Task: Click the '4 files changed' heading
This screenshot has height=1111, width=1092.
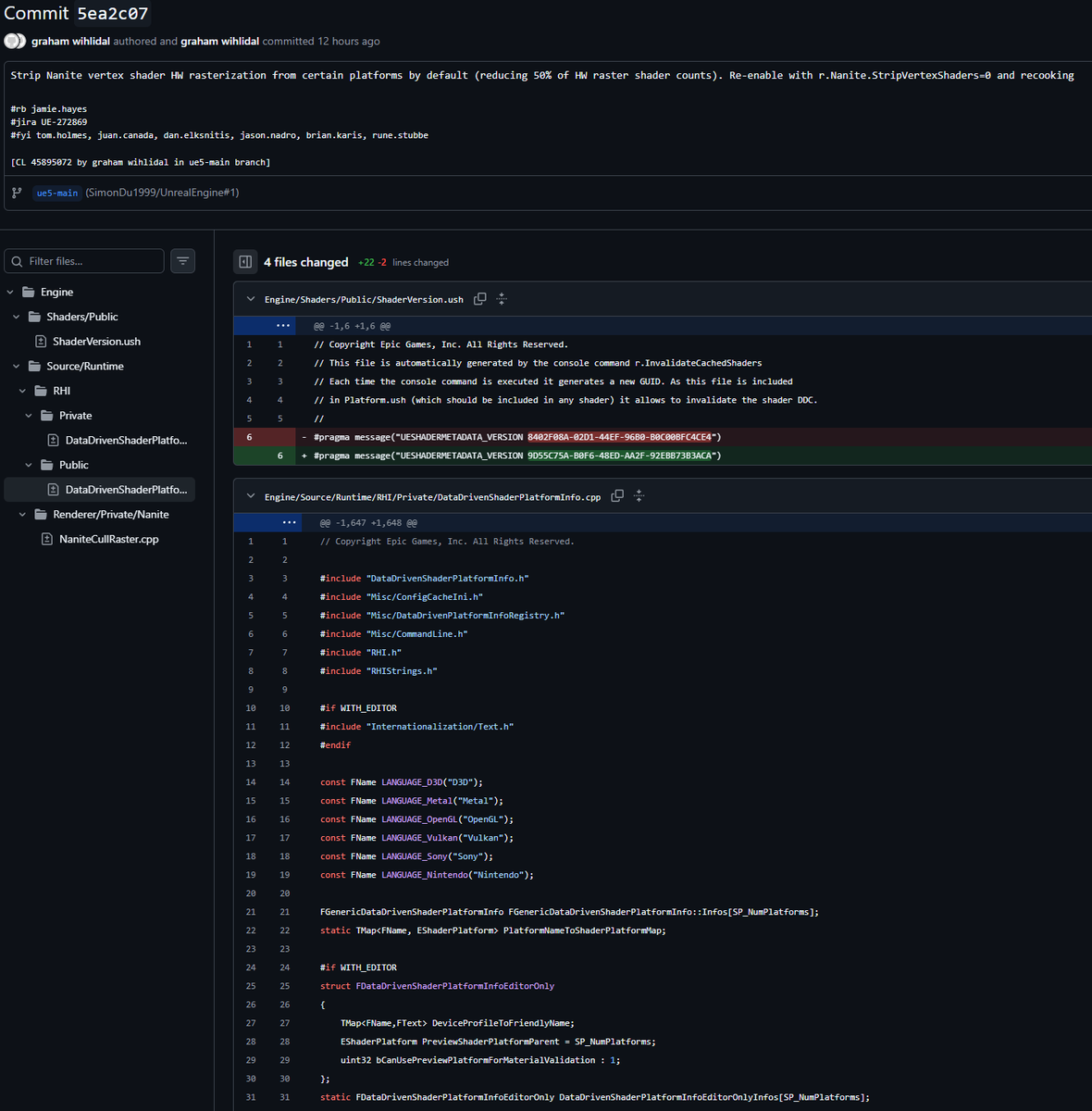Action: coord(306,262)
